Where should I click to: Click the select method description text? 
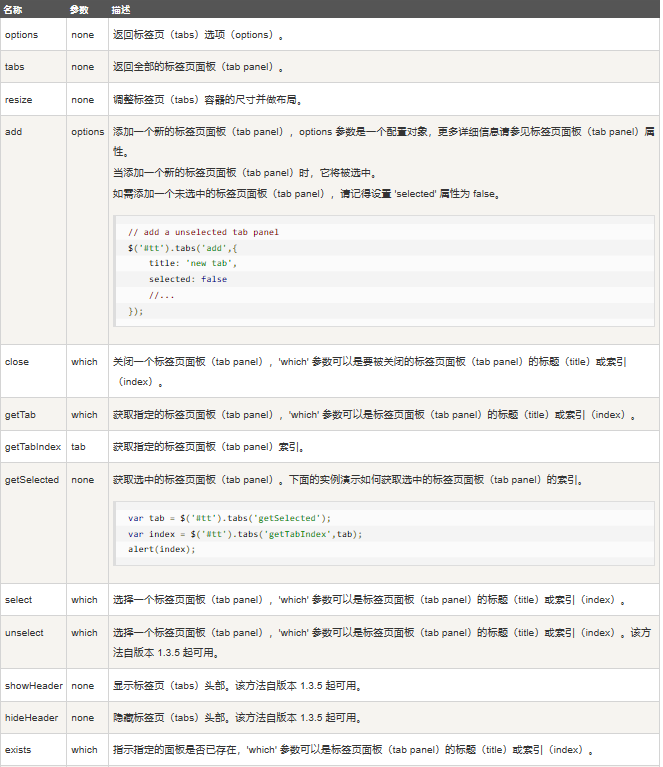pos(369,599)
